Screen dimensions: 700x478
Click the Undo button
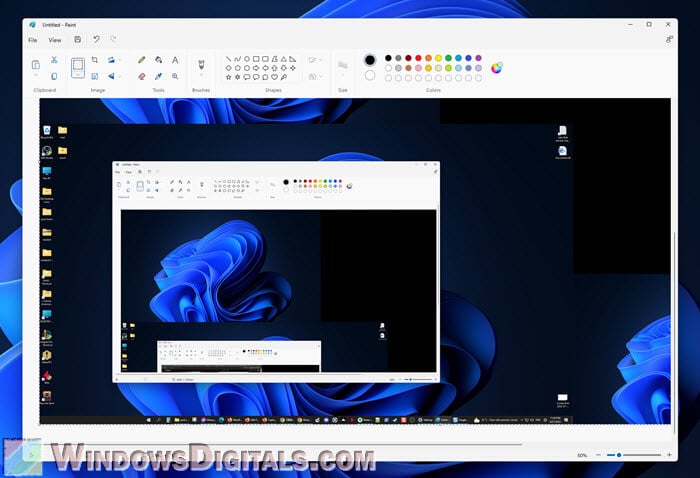coord(96,39)
